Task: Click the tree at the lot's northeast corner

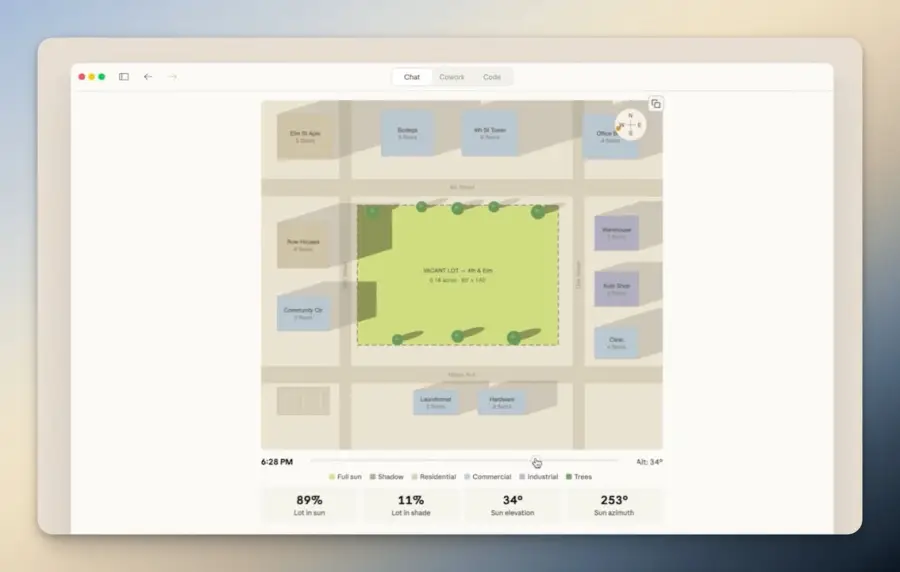Action: pyautogui.click(x=538, y=212)
